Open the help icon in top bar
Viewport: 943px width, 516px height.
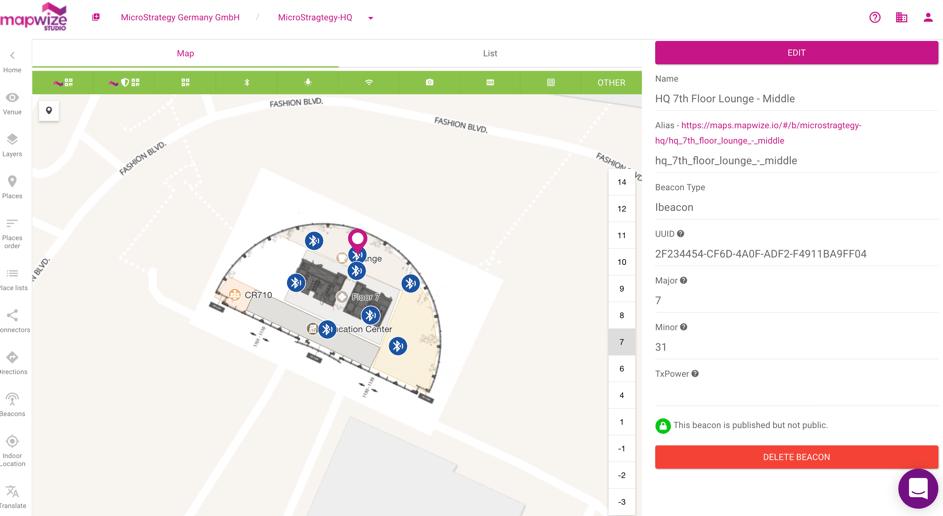pyautogui.click(x=875, y=18)
